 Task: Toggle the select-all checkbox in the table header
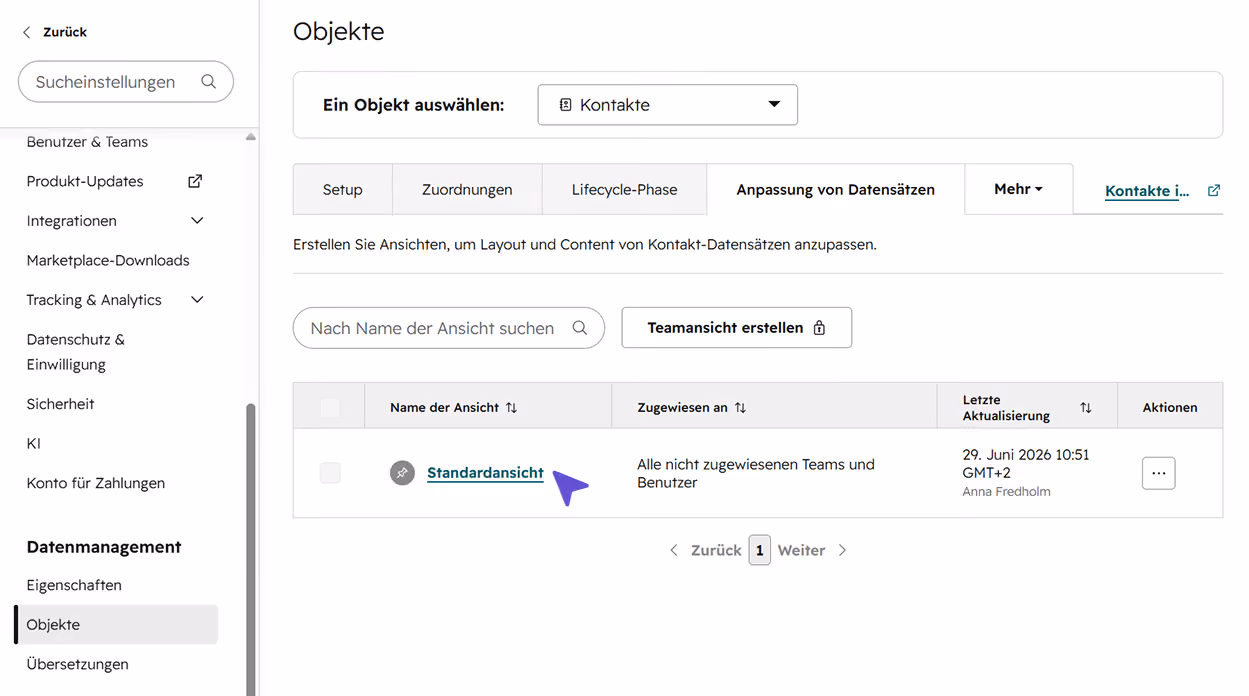click(x=330, y=408)
